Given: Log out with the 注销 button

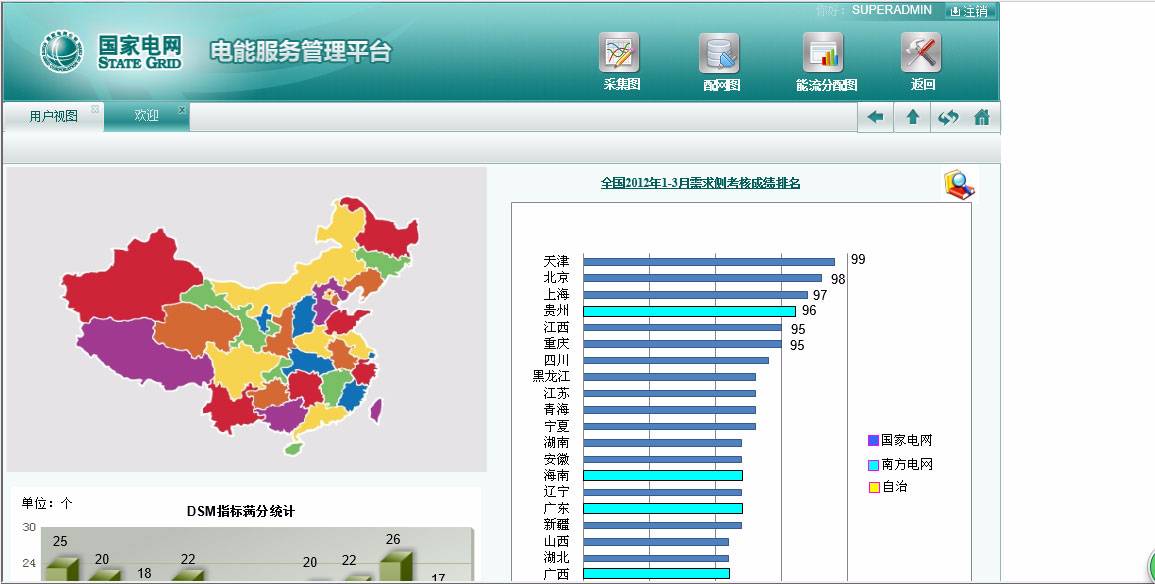Looking at the screenshot, I should [969, 11].
